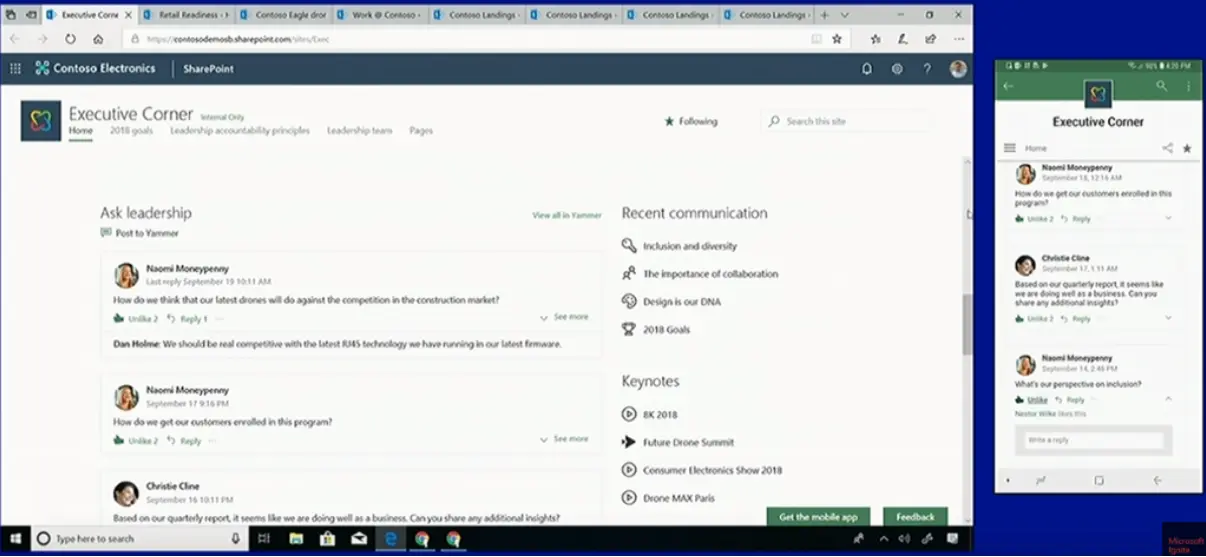Image resolution: width=1206 pixels, height=557 pixels.
Task: Open the SharePoint settings gear icon
Action: click(x=897, y=69)
